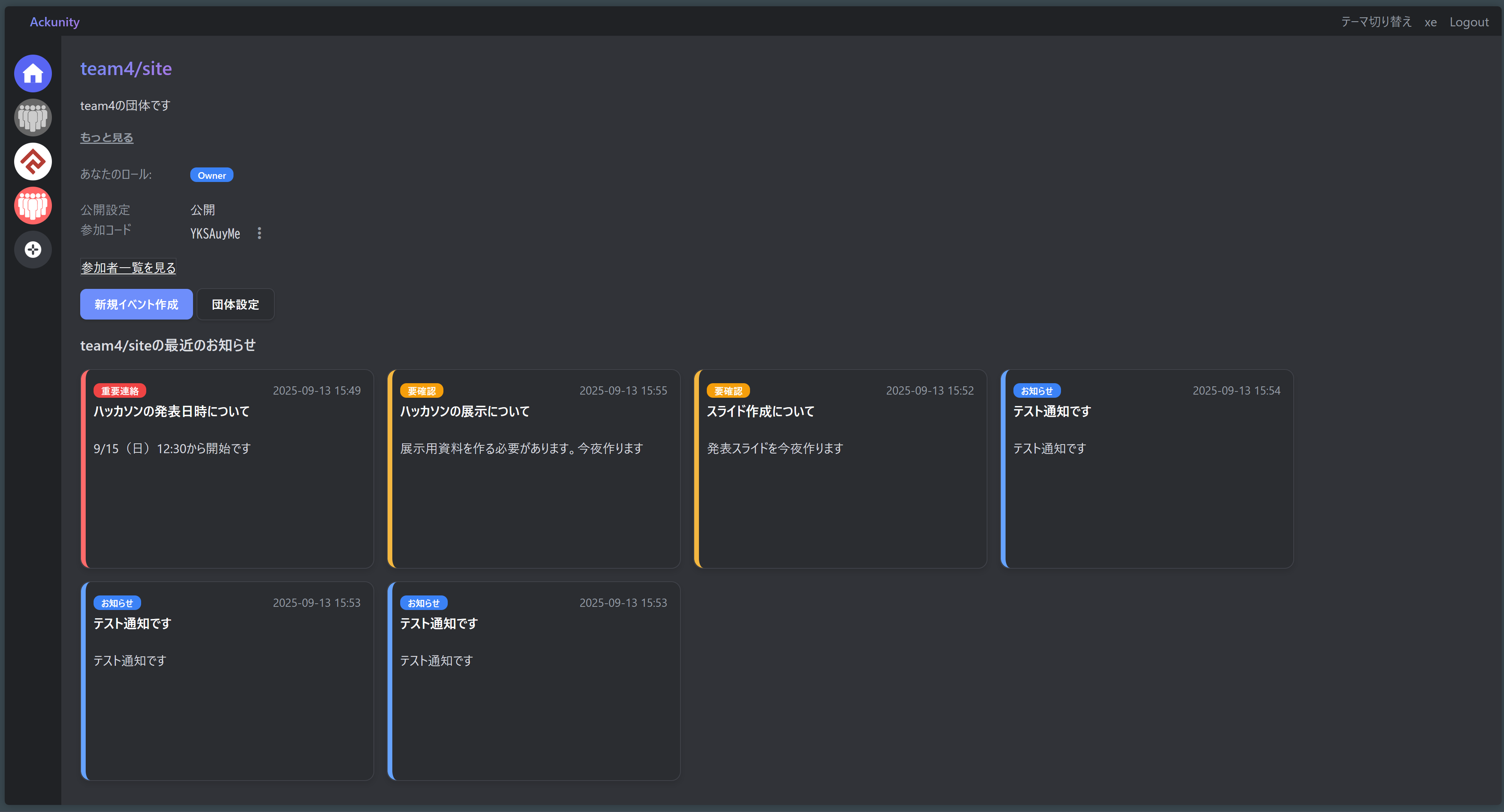Open the white circular team logo in sidebar
Screen dimensions: 1504x812
(x=33, y=161)
